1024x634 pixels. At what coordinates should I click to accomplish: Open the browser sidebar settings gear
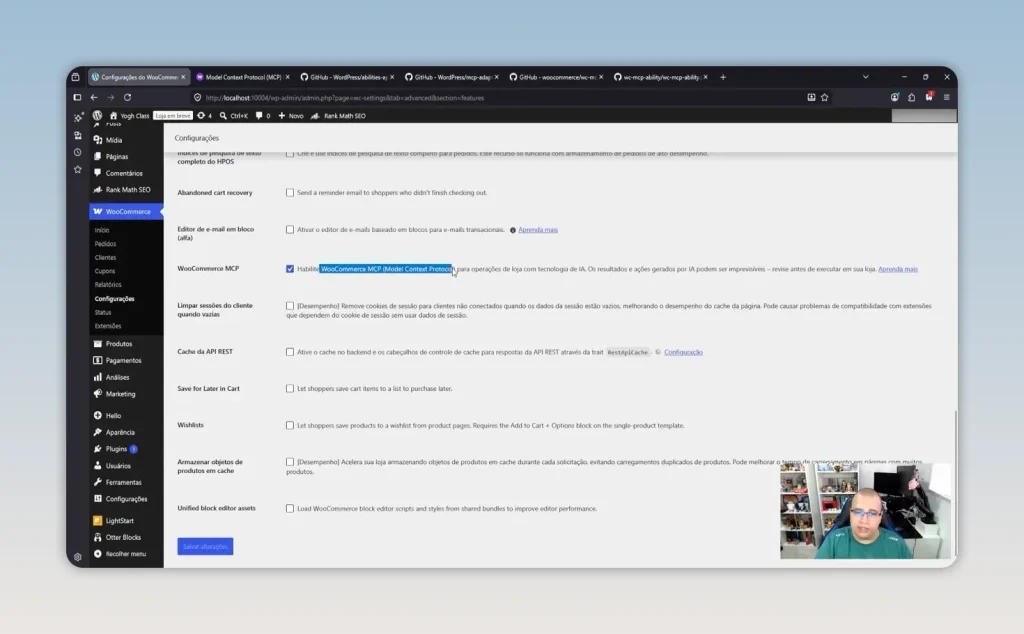pos(78,557)
